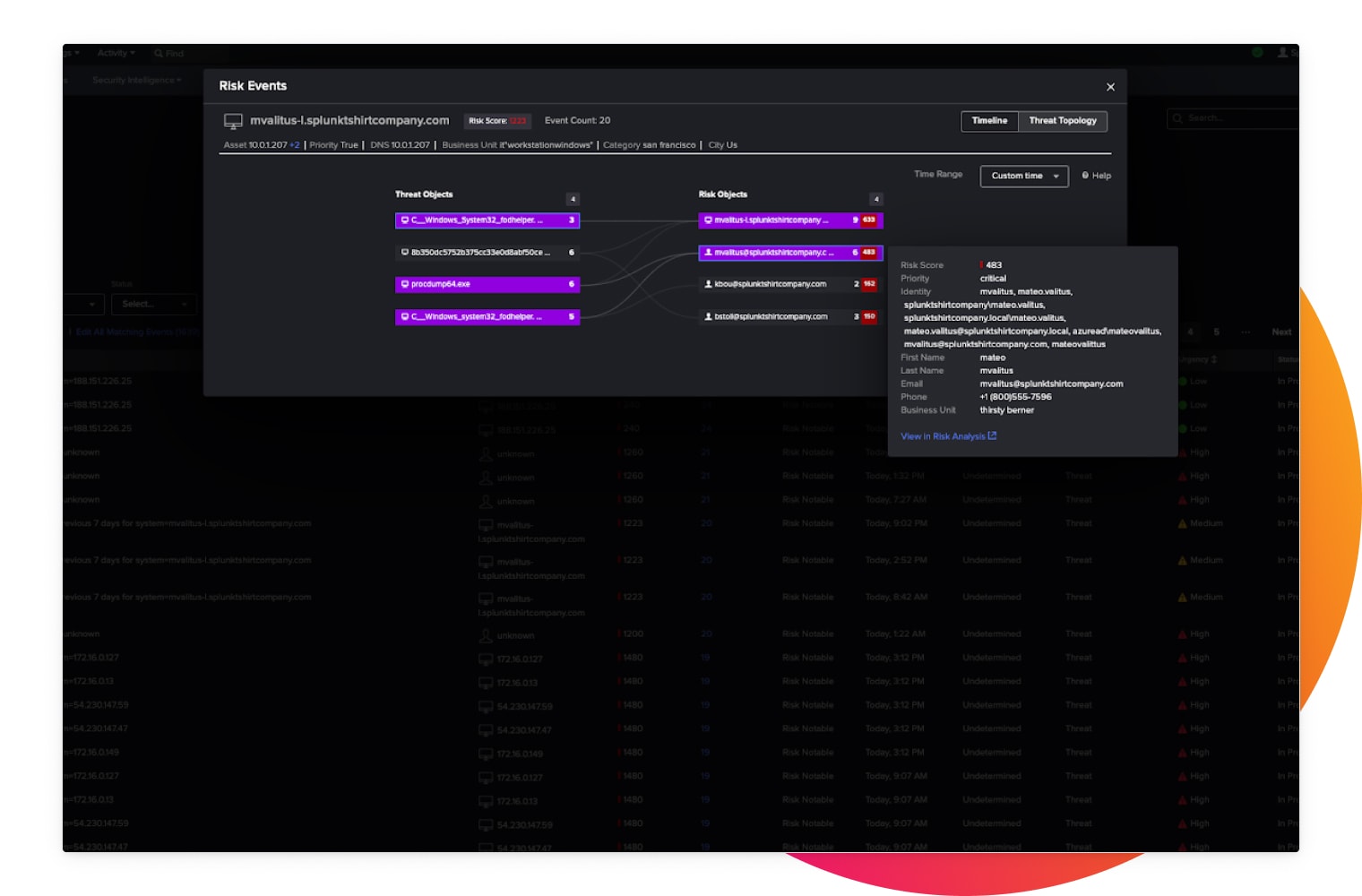The image size is (1362, 896).
Task: Select the 8b350dc5752b375cc33e0d8abf50ce threat object
Action: [x=487, y=253]
